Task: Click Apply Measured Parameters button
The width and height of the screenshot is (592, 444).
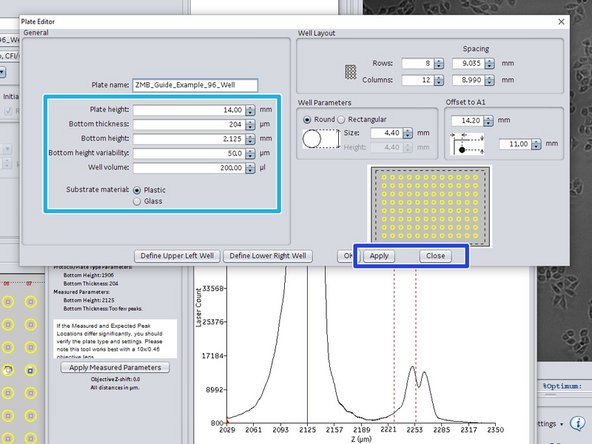Action: 115,367
